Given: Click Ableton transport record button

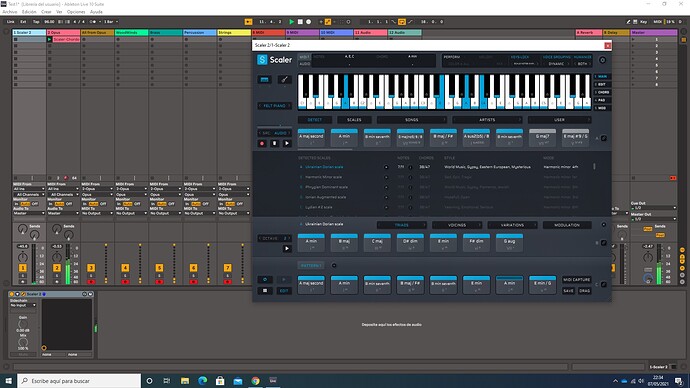Looking at the screenshot, I should (308, 22).
